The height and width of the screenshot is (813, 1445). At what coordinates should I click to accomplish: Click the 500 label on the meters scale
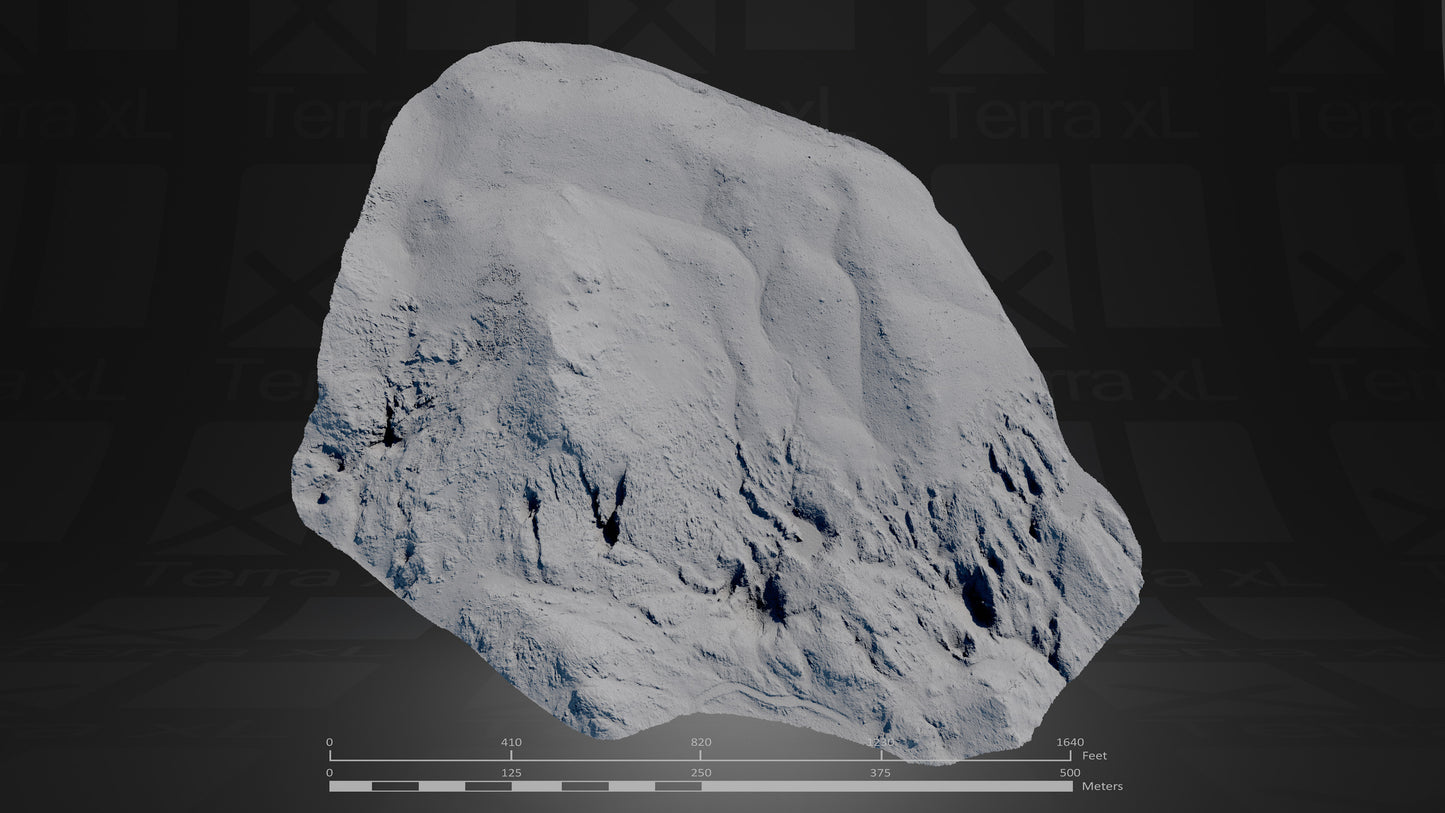[1068, 772]
